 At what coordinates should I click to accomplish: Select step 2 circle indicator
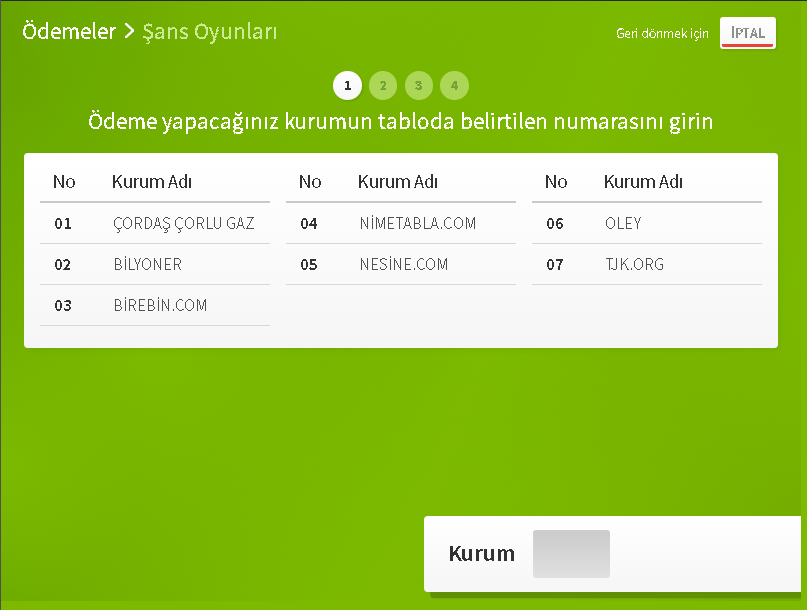pos(383,85)
